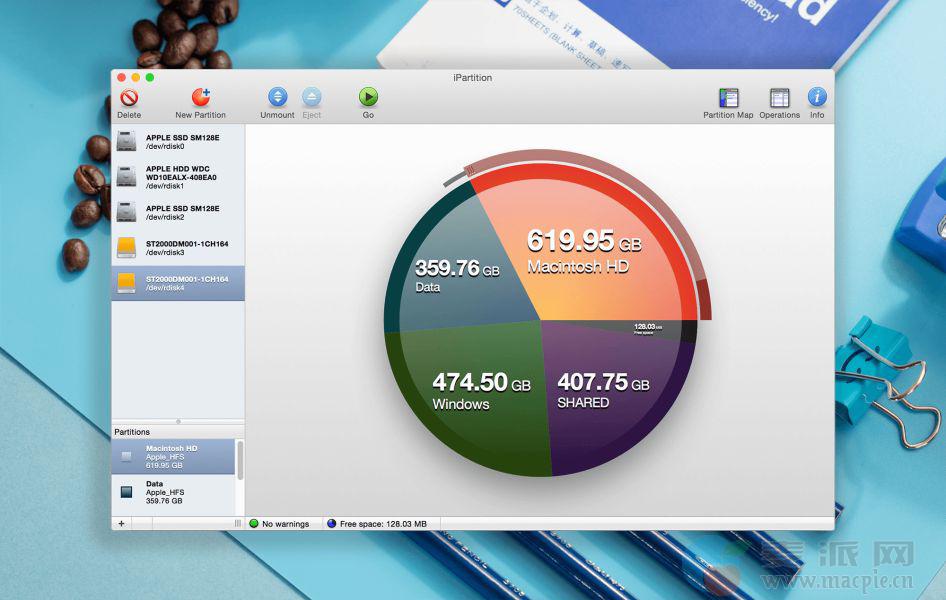Click the Partitions list scrollbar
946x600 pixels.
click(240, 458)
